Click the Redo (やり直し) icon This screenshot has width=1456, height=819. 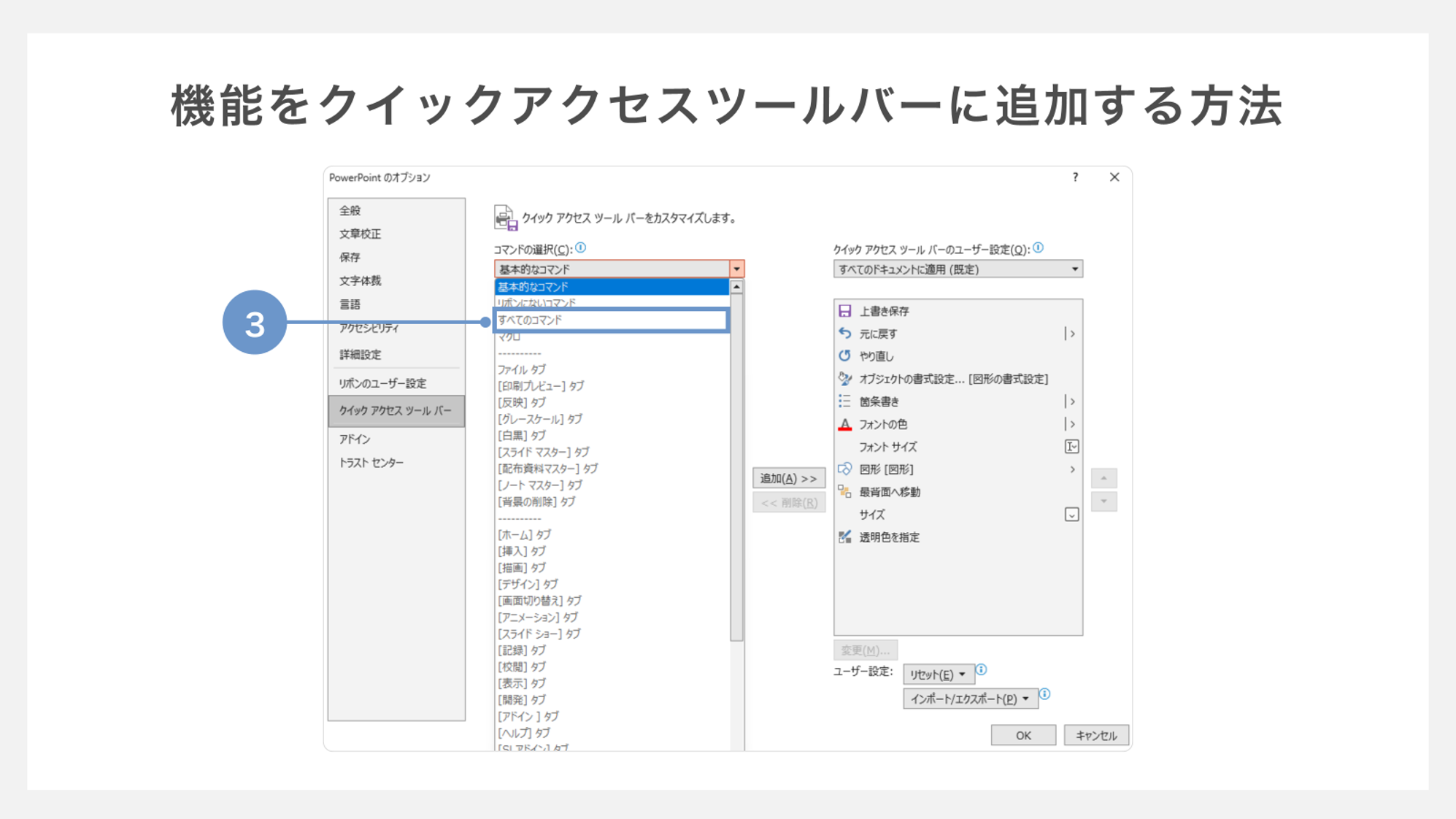click(x=844, y=356)
